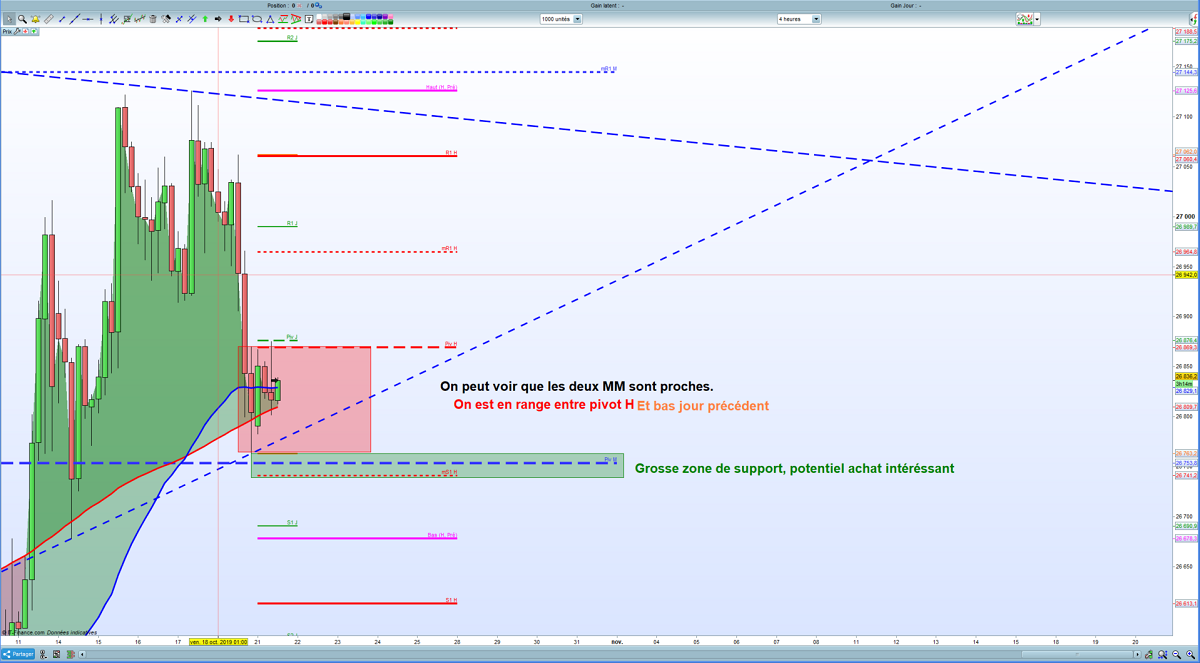This screenshot has width=1200, height=663.
Task: Click the yellow 26 942.0 price label
Action: point(1186,274)
